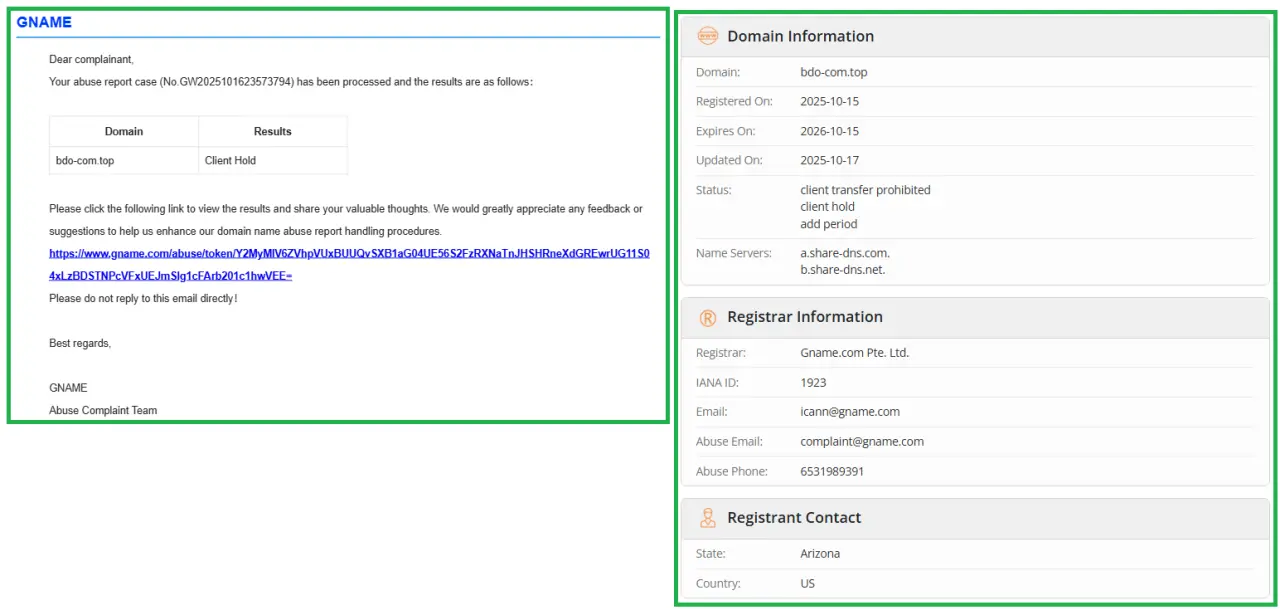
Task: Click the Registrant Contact person icon
Action: [707, 518]
